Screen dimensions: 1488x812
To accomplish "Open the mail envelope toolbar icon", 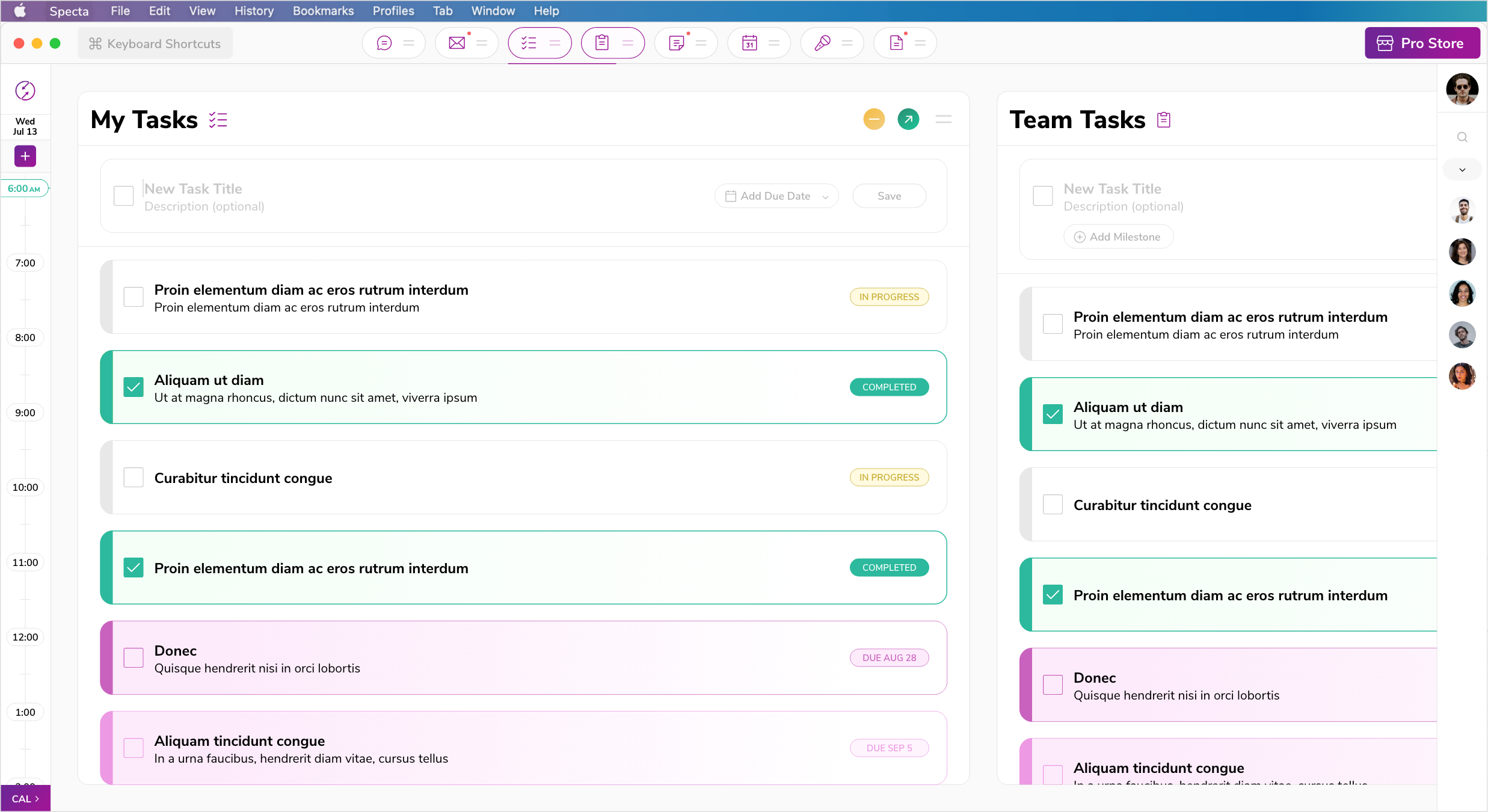I will [x=457, y=43].
